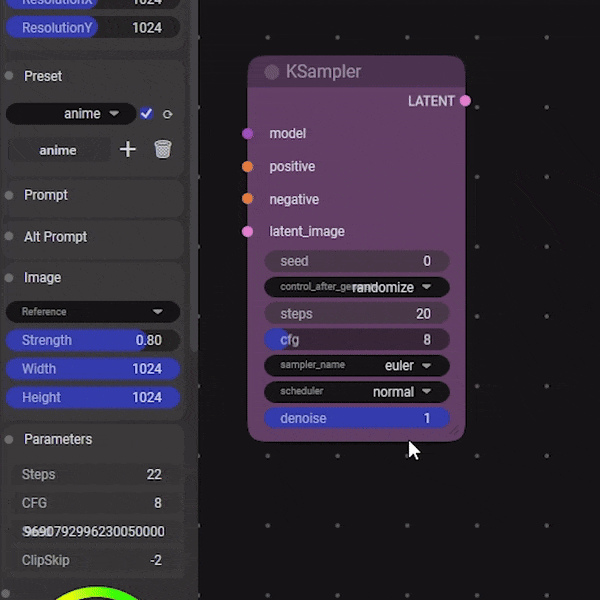Toggle the Preset section dot

click(x=10, y=76)
